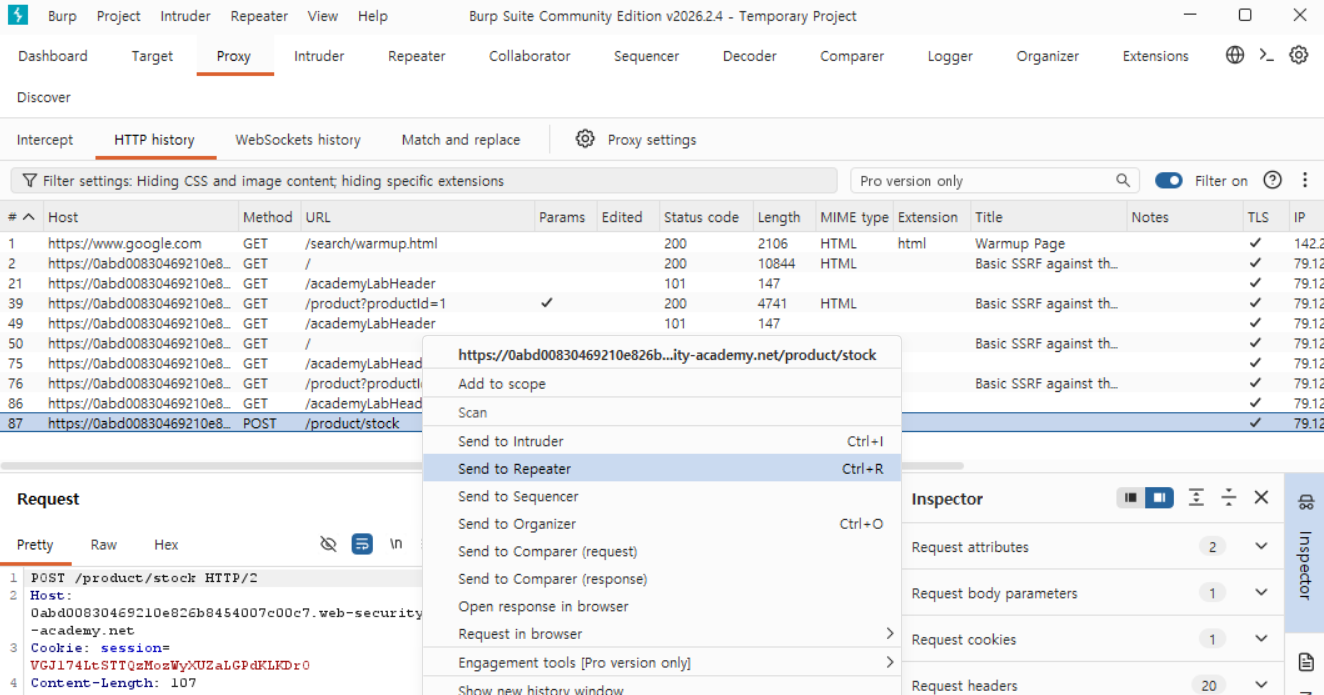Screen dimensions: 1324x695
Task: Select Add to scope in context menu
Action: coord(662,384)
